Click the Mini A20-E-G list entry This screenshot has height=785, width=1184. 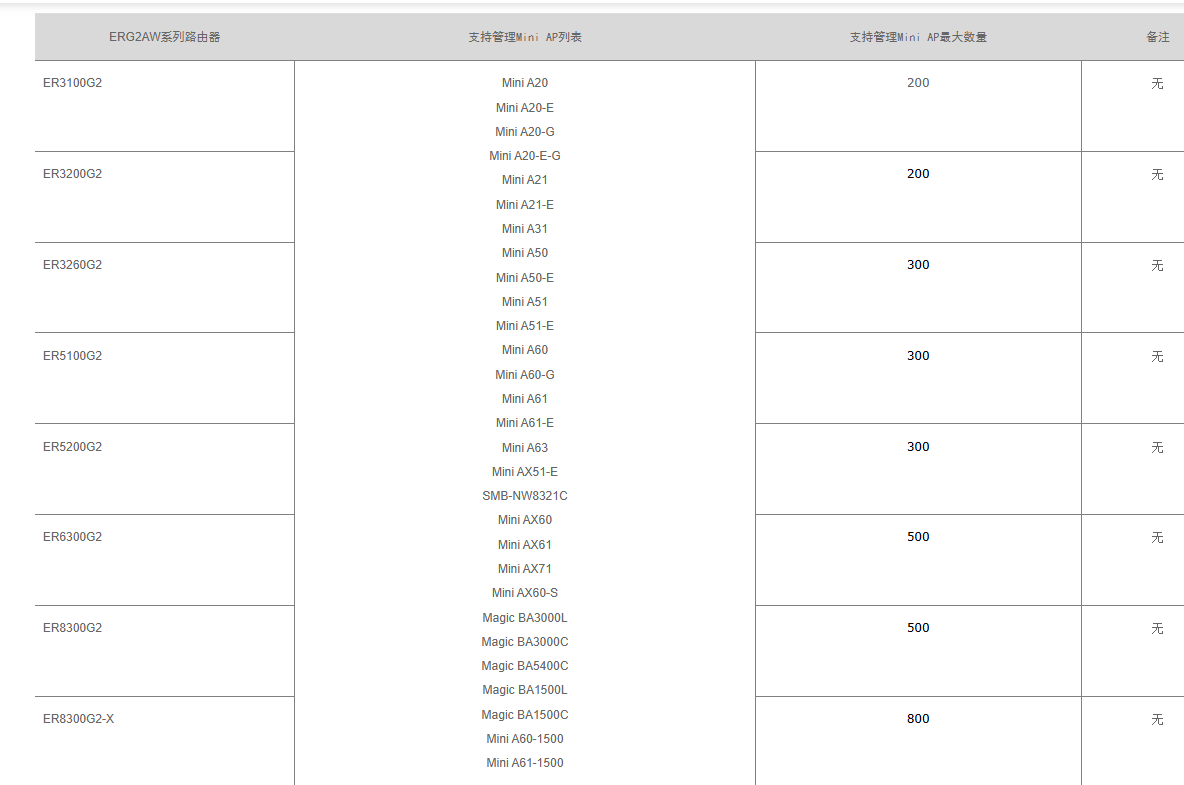[524, 156]
